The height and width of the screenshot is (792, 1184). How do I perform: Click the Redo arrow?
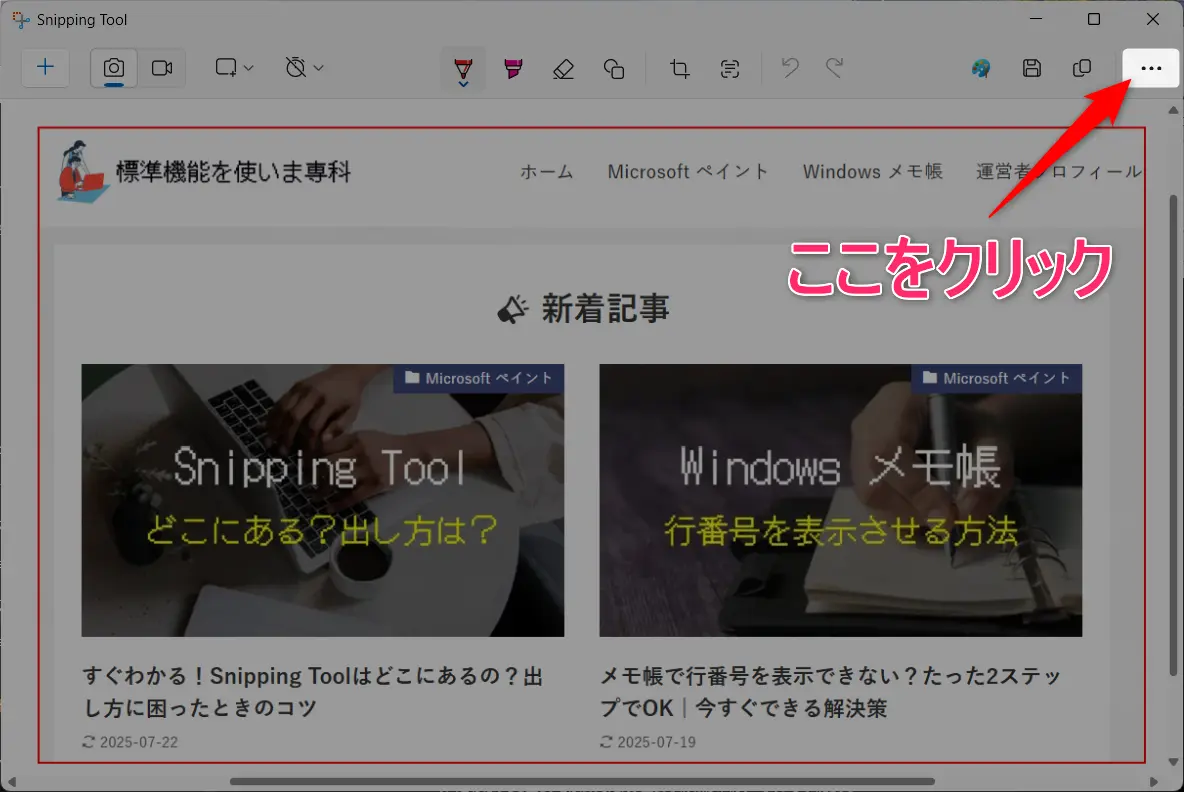pos(834,68)
